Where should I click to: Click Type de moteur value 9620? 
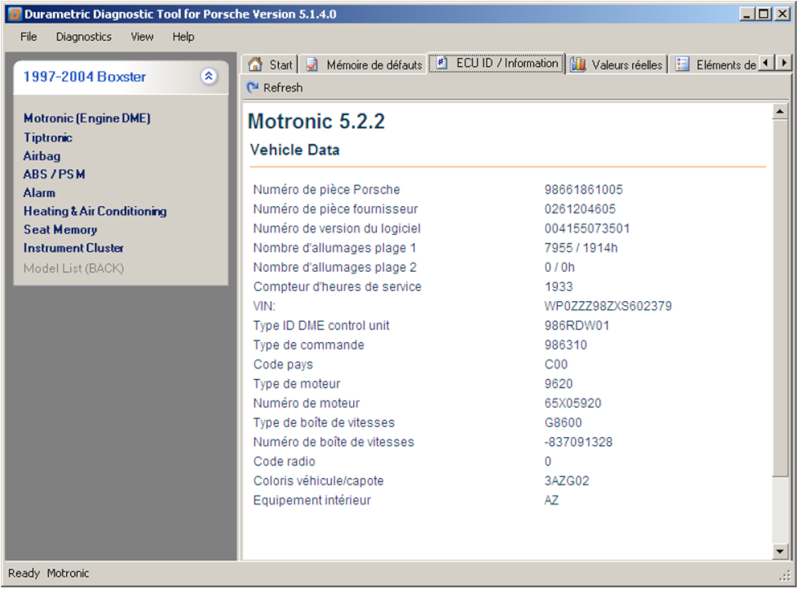558,384
